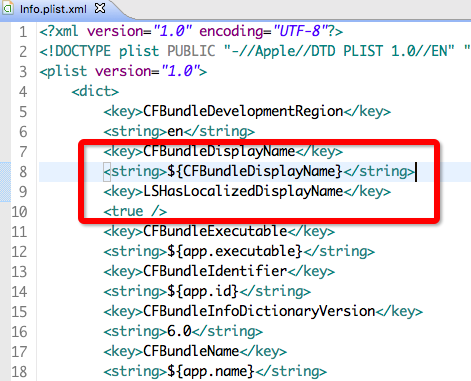Click the CFBundleDevelopmentRegion key line

coord(247,111)
